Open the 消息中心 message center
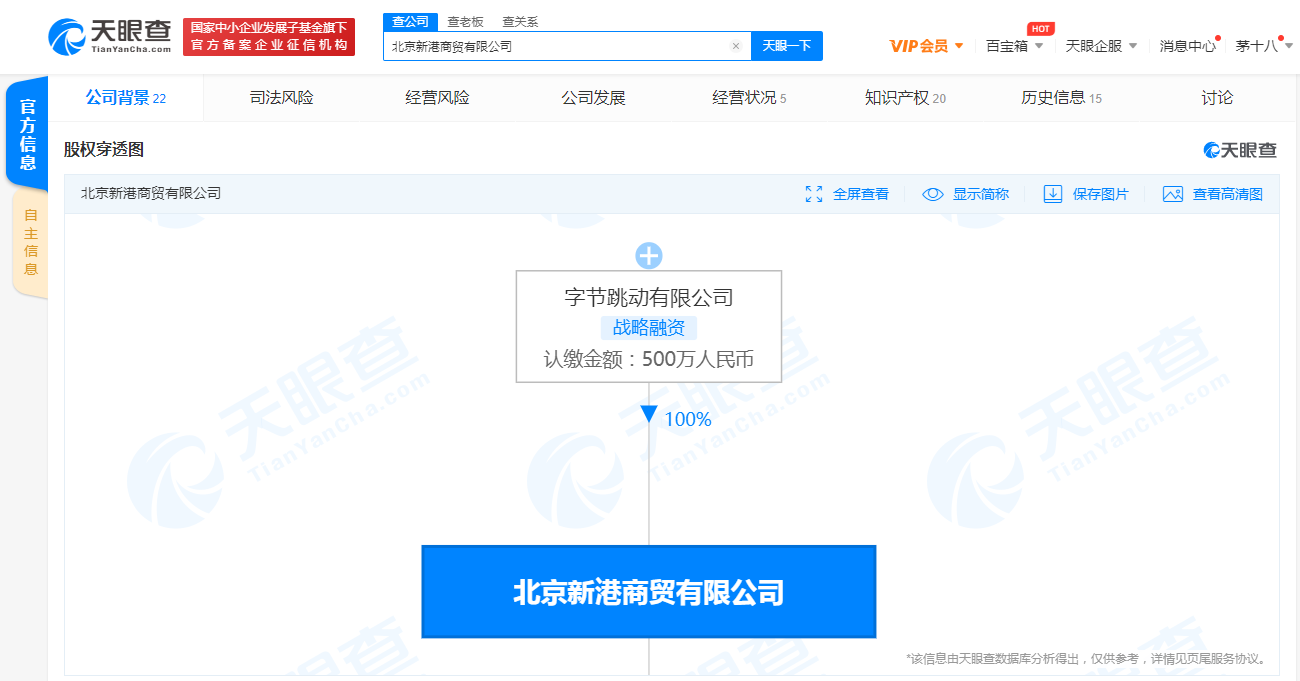1300x681 pixels. [1188, 46]
